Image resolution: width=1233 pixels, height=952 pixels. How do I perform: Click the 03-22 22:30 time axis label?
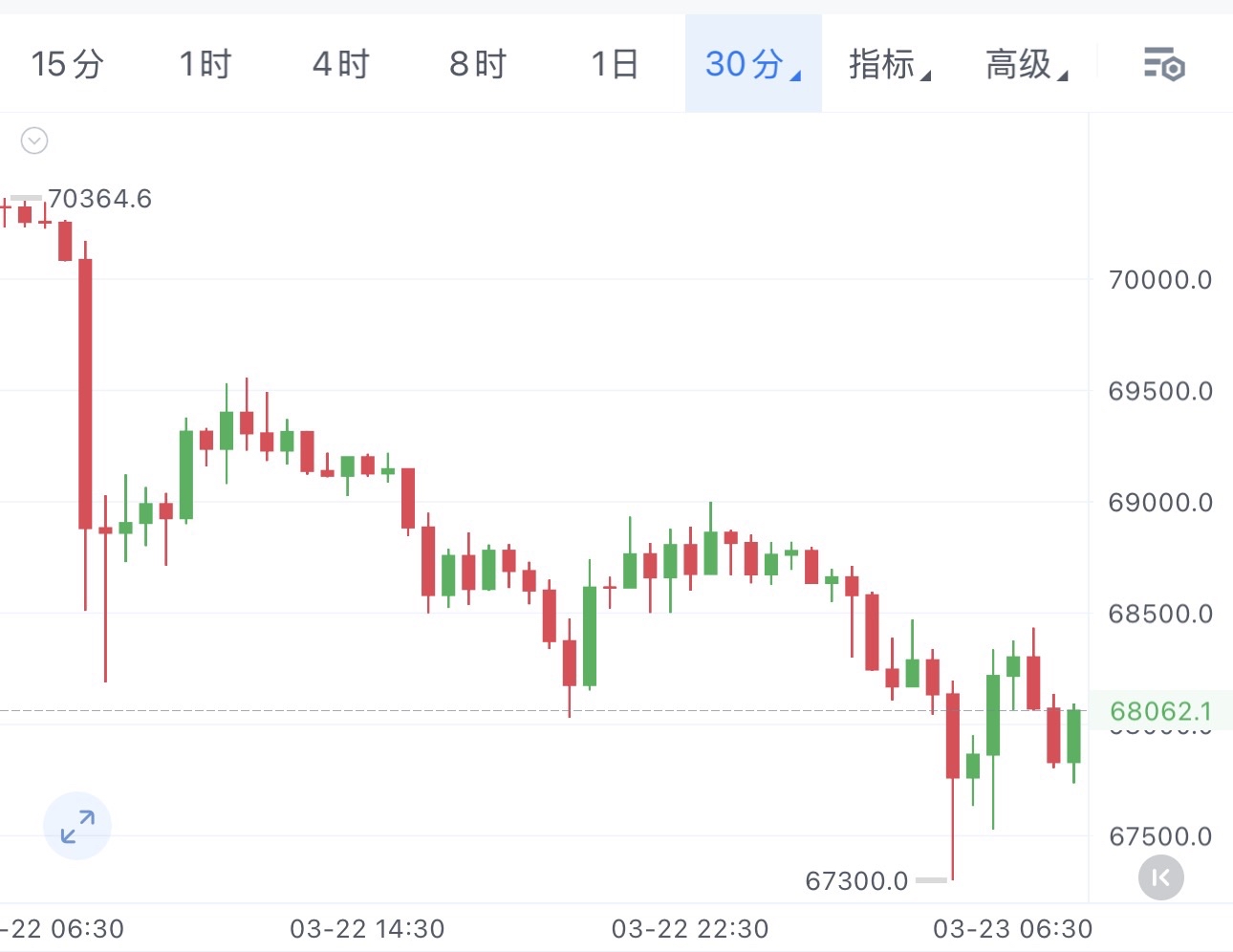point(689,929)
